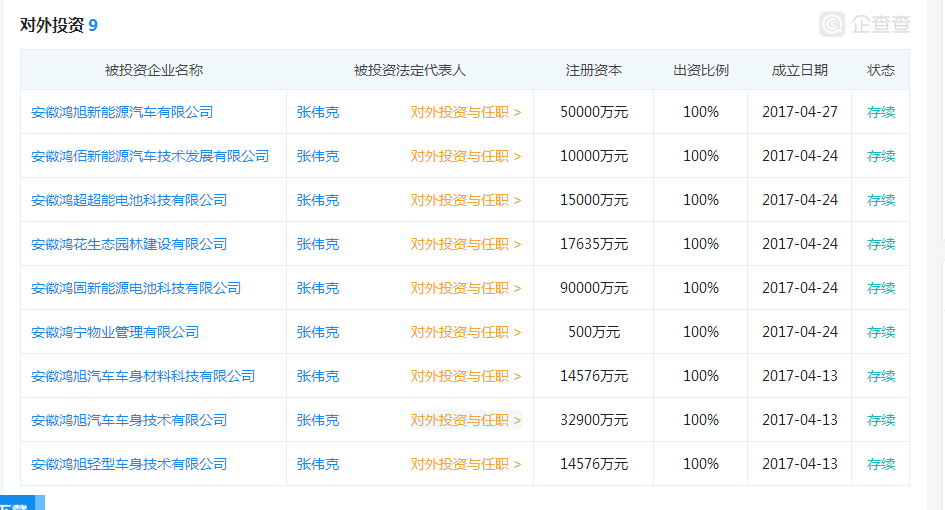This screenshot has height=510, width=945.
Task: Click 张伟克 in the 安徽鸿宁物业管理 row
Action: tap(318, 332)
